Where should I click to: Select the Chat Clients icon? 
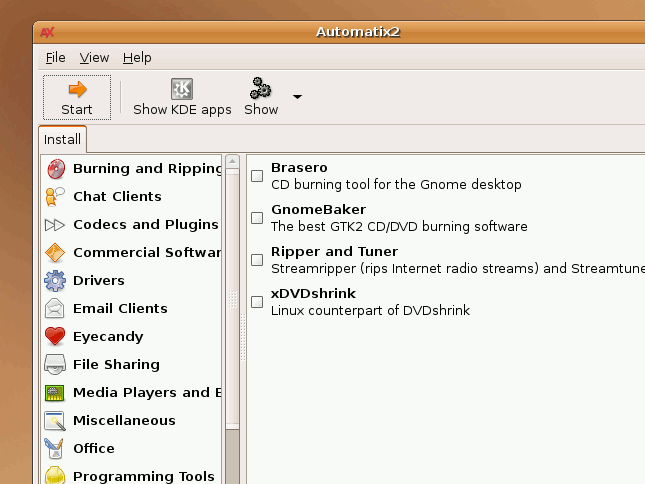coord(55,197)
